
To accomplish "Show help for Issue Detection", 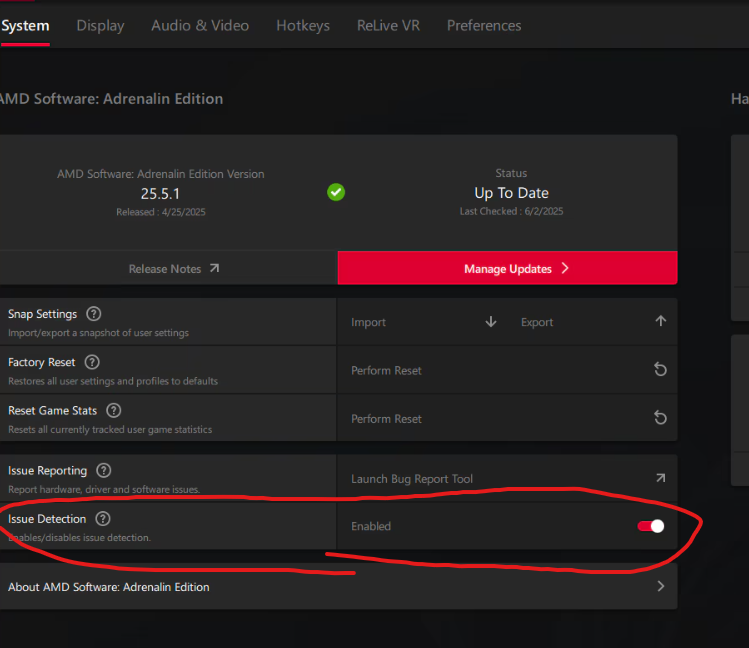I will (103, 519).
